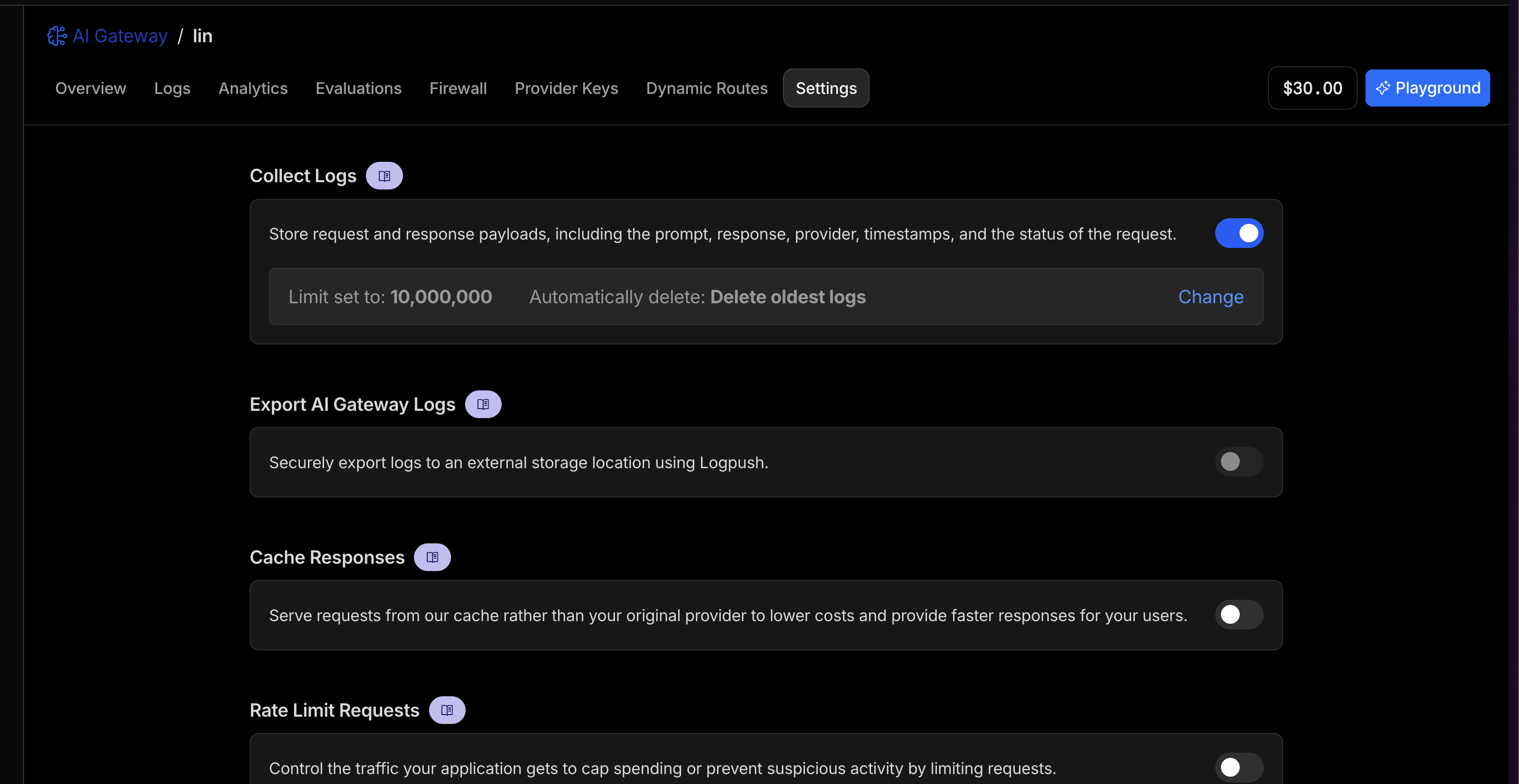The image size is (1519, 784).
Task: Click the Playground sparkle icon
Action: point(1382,88)
